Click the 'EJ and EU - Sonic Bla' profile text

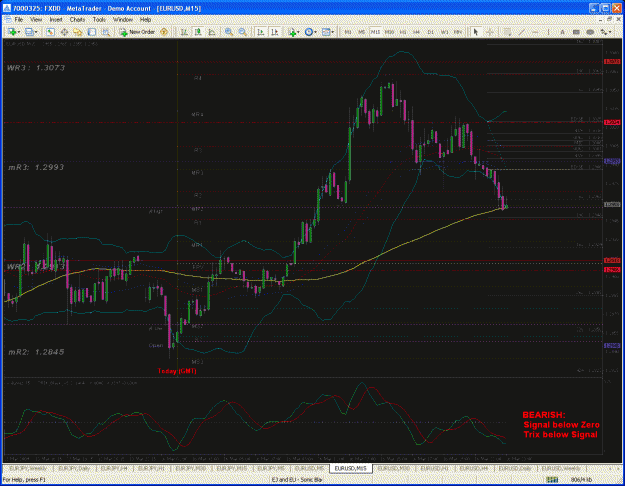297,480
